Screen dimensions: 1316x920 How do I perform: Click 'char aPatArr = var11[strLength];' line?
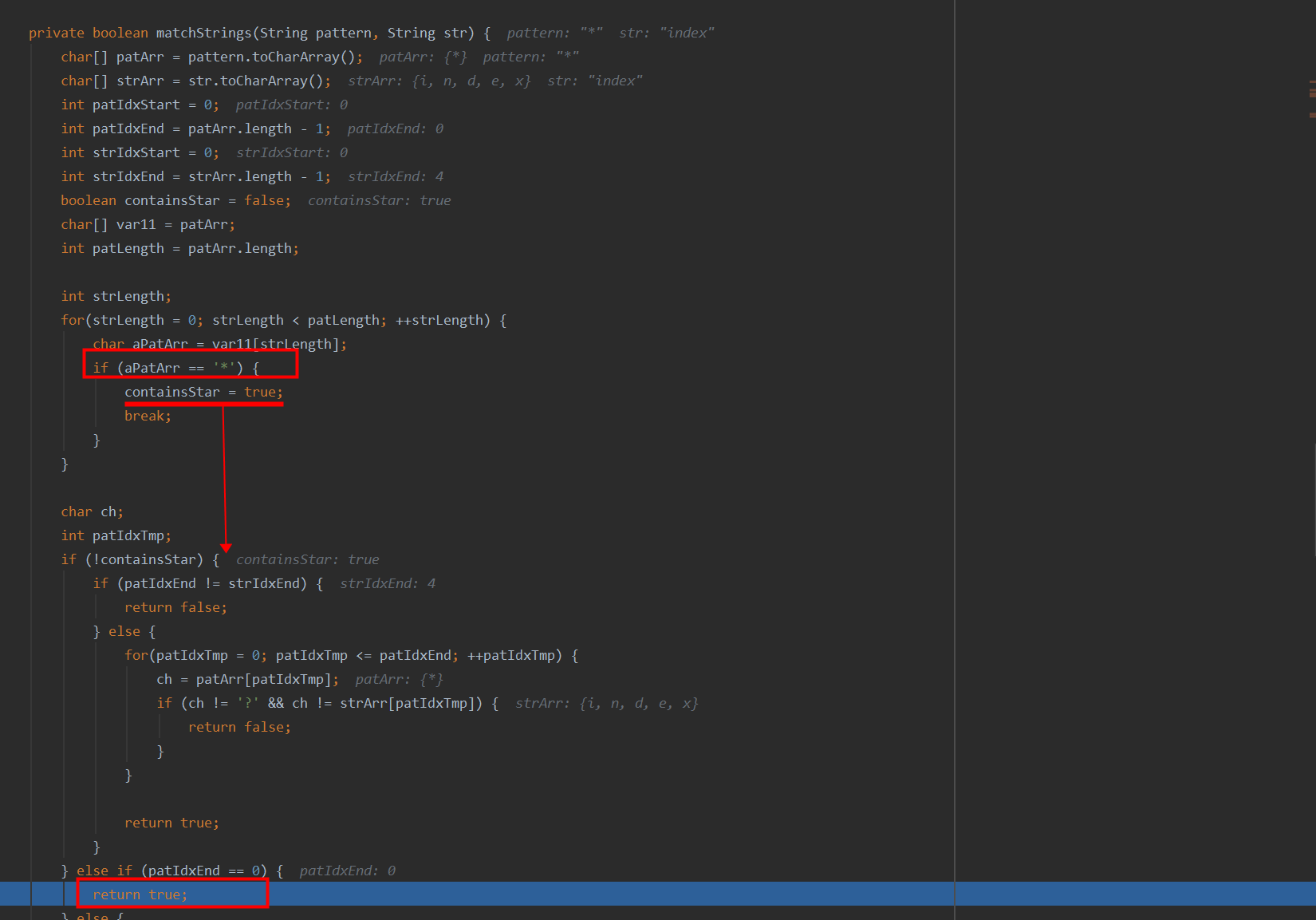point(219,344)
